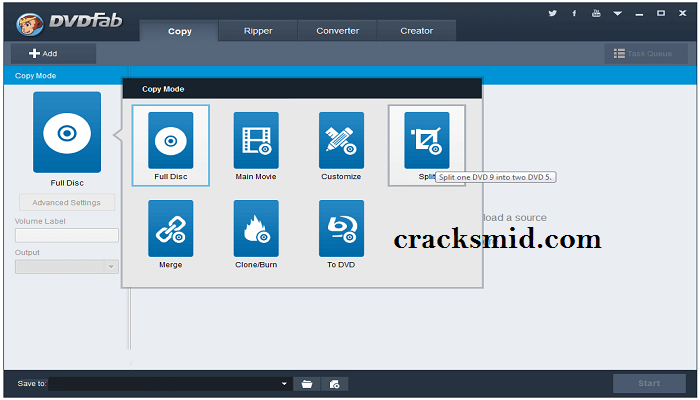Click the Copy Mode popup header text
This screenshot has height=400, width=700.
[163, 89]
